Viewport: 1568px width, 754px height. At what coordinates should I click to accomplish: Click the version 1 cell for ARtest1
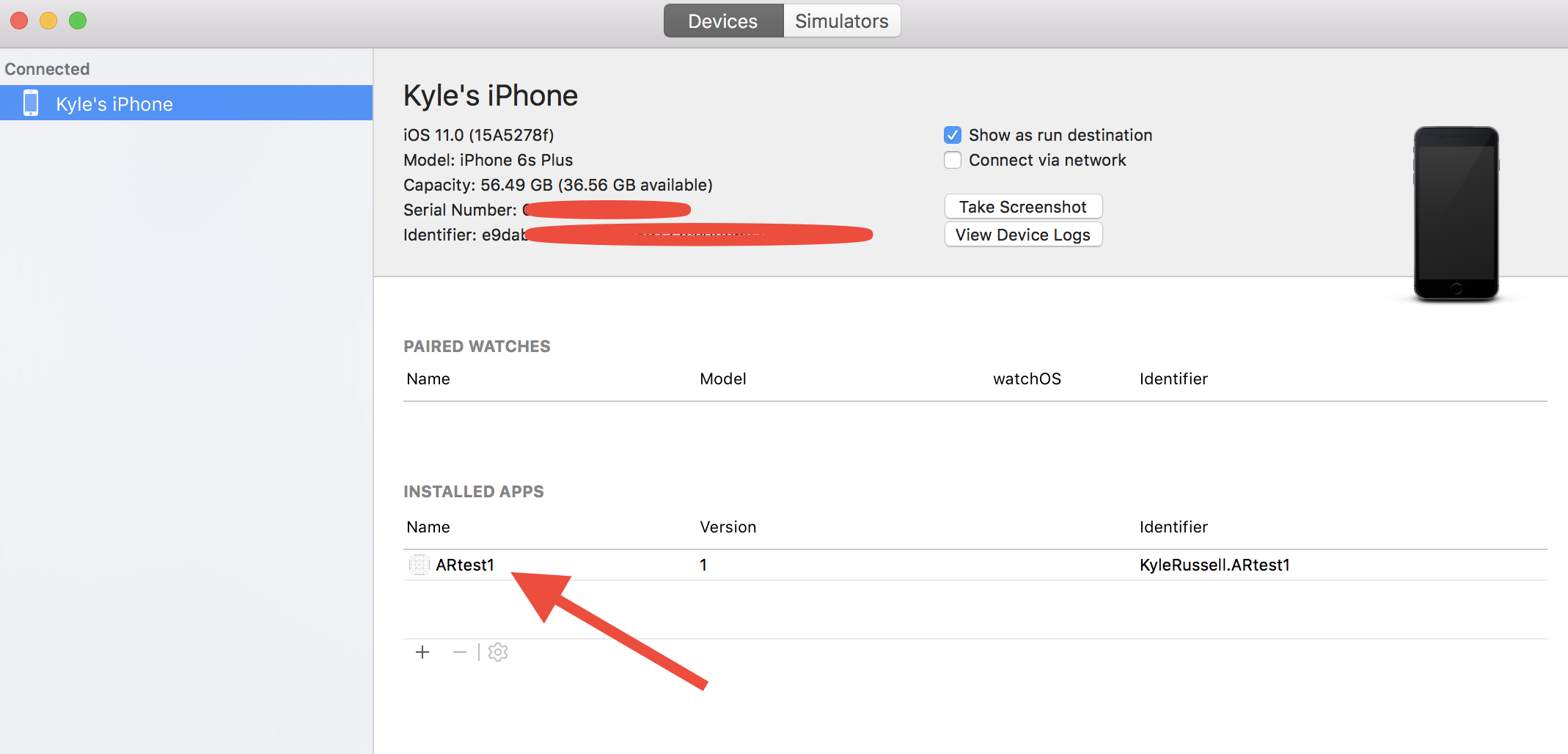(x=703, y=565)
